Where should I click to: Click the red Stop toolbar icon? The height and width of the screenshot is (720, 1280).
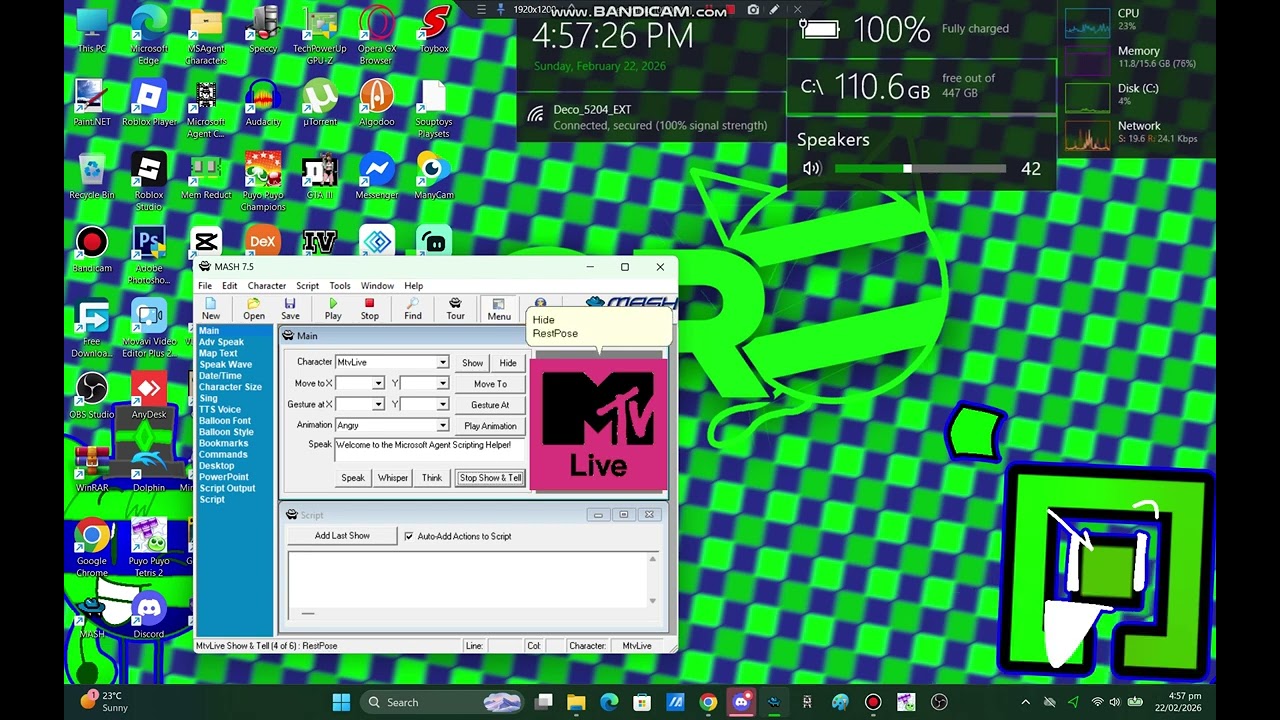click(369, 309)
